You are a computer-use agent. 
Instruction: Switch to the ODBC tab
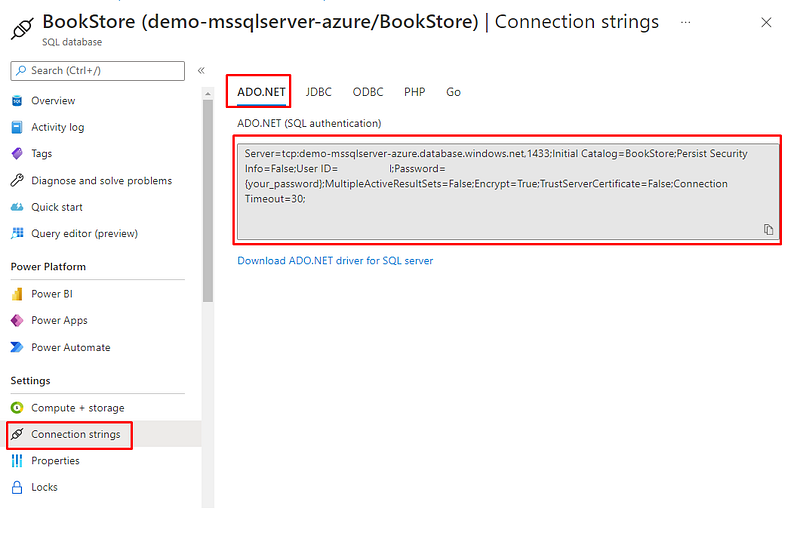point(368,92)
